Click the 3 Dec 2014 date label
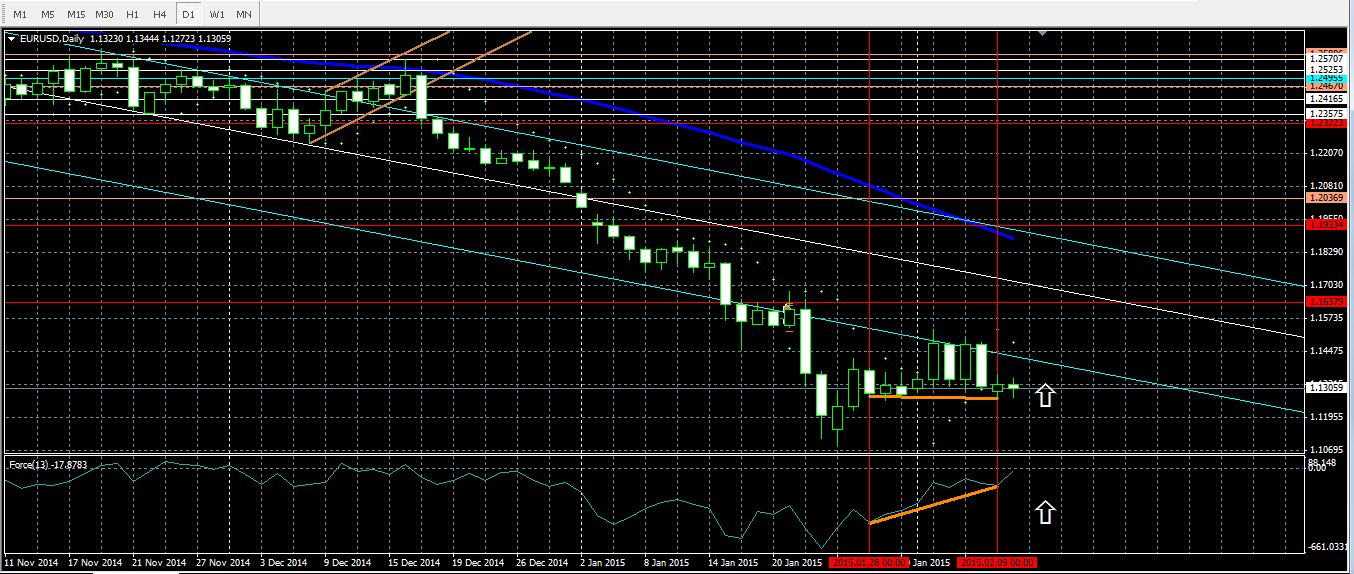This screenshot has height=574, width=1354. [284, 563]
